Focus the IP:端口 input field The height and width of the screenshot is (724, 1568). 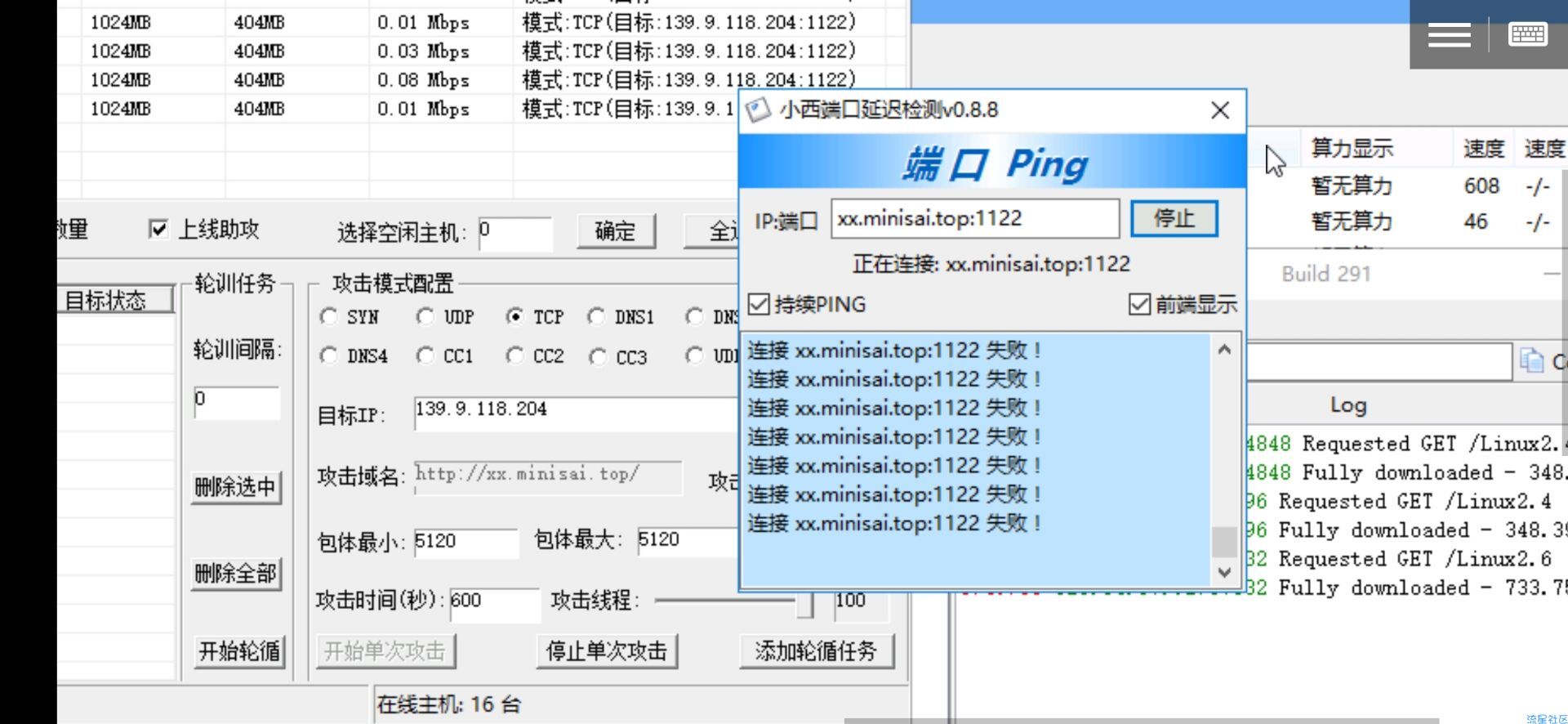[975, 218]
